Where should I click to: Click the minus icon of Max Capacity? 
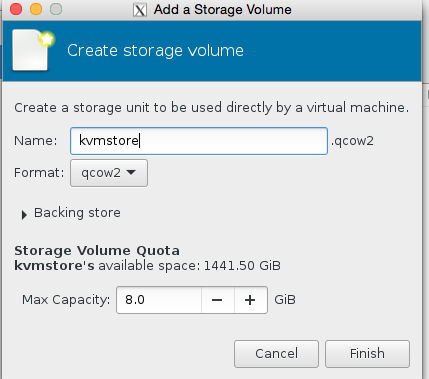[x=217, y=300]
